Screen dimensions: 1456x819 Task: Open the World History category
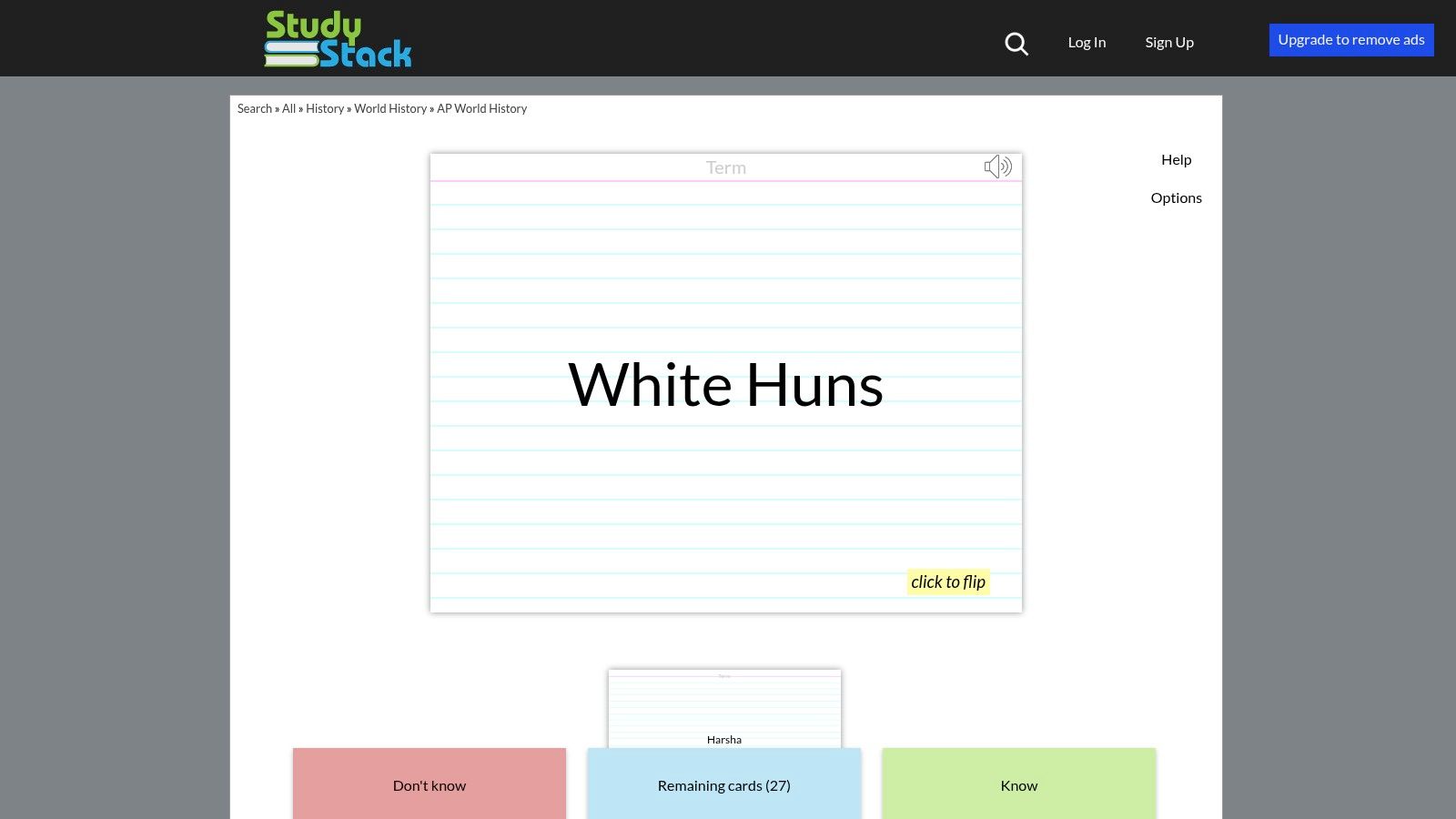tap(389, 108)
